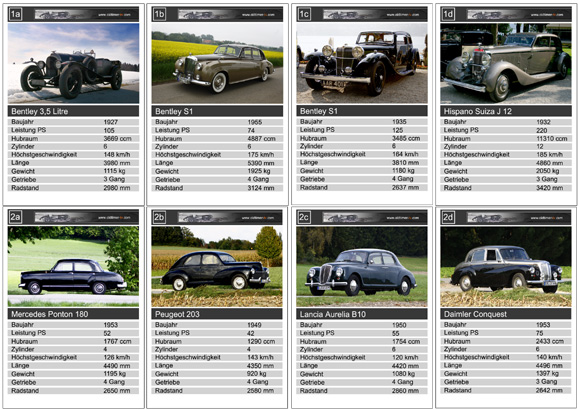
Task: Open the website URL in card 2a header
Action: click(x=114, y=218)
